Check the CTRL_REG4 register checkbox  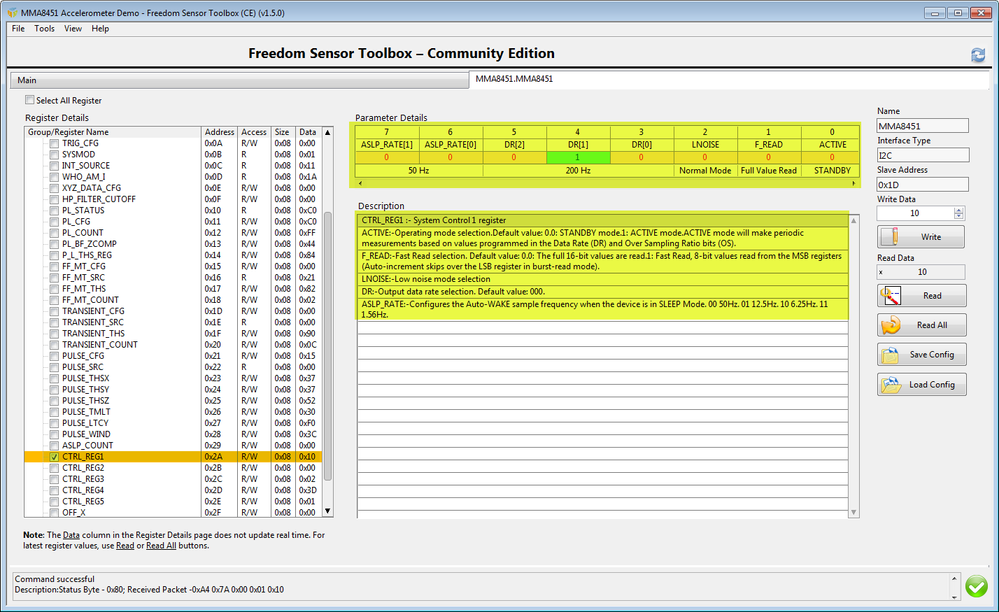click(x=54, y=490)
